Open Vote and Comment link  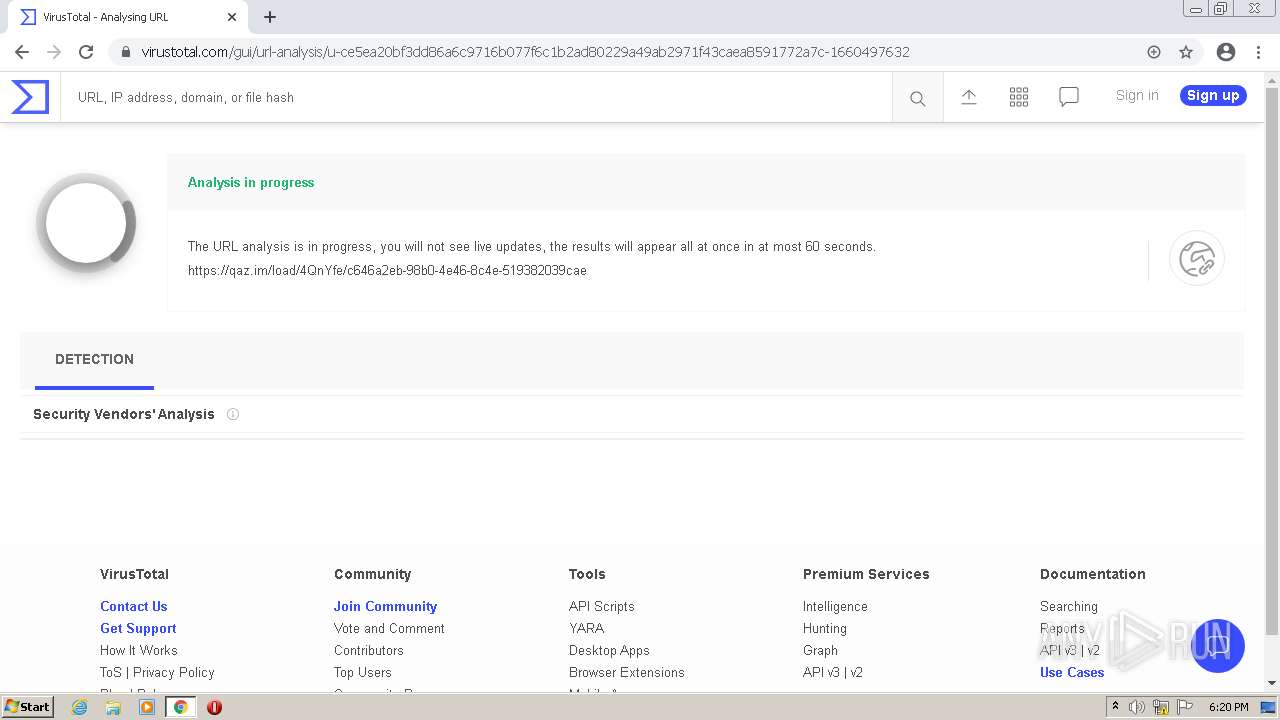pyautogui.click(x=389, y=629)
